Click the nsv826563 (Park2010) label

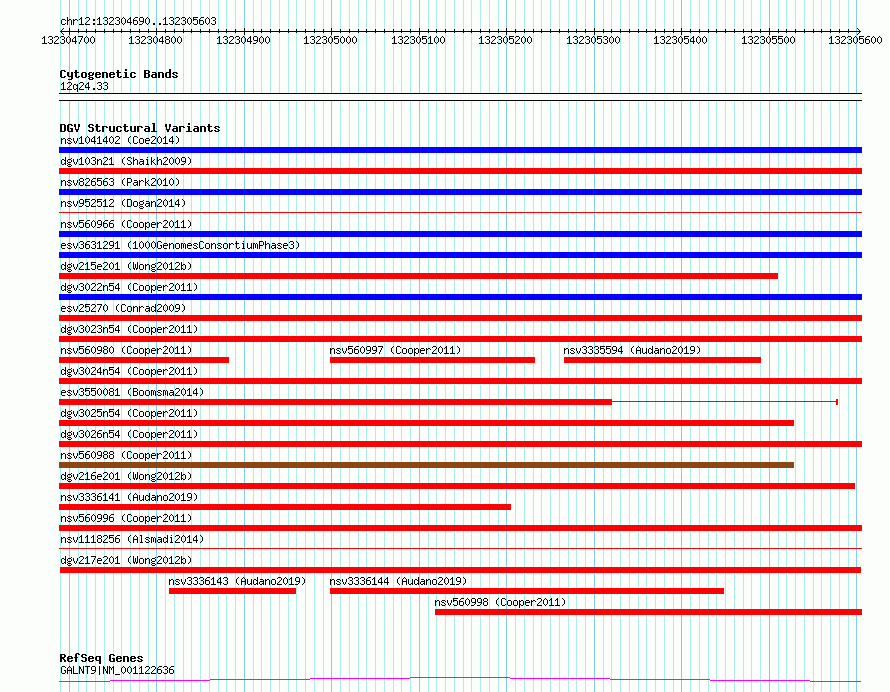[x=120, y=182]
